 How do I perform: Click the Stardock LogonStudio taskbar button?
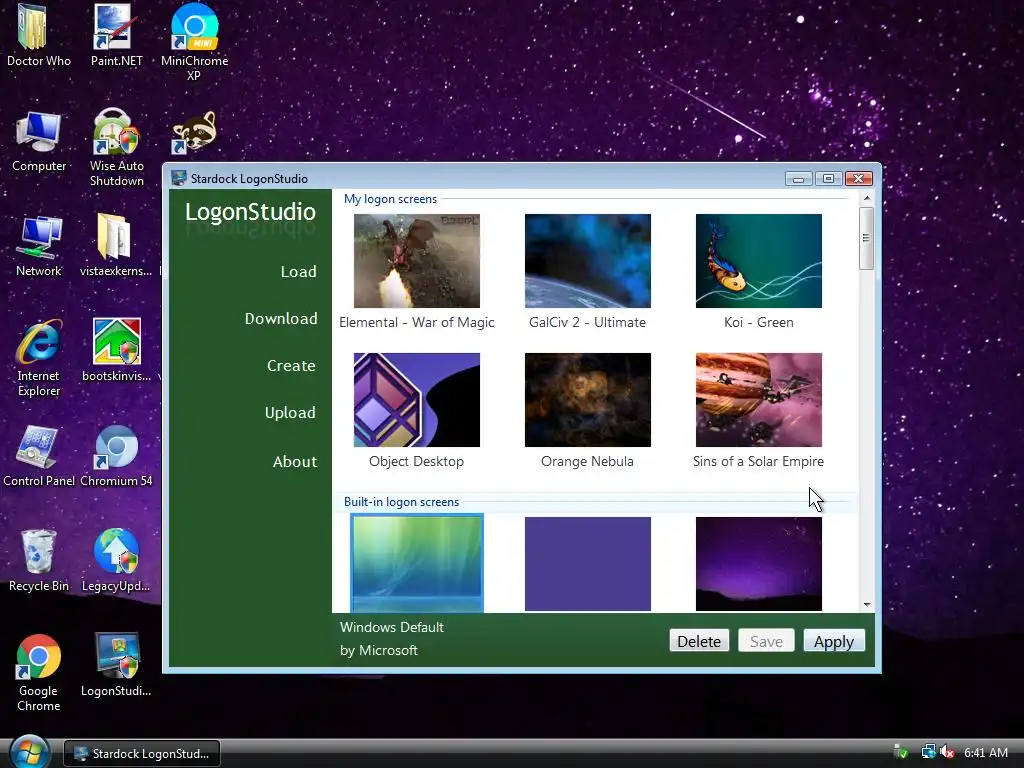point(142,754)
